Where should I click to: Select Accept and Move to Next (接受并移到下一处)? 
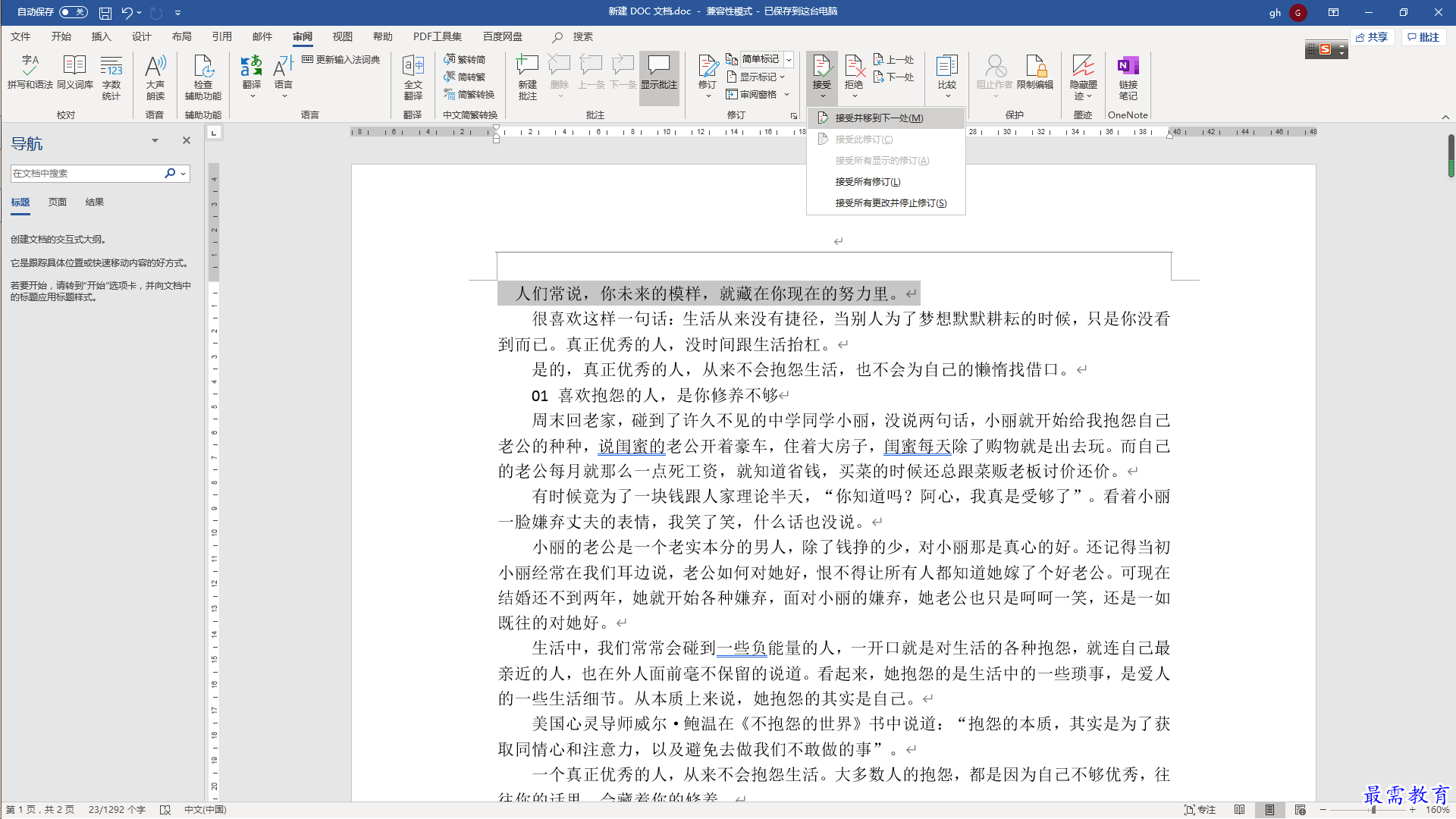886,118
